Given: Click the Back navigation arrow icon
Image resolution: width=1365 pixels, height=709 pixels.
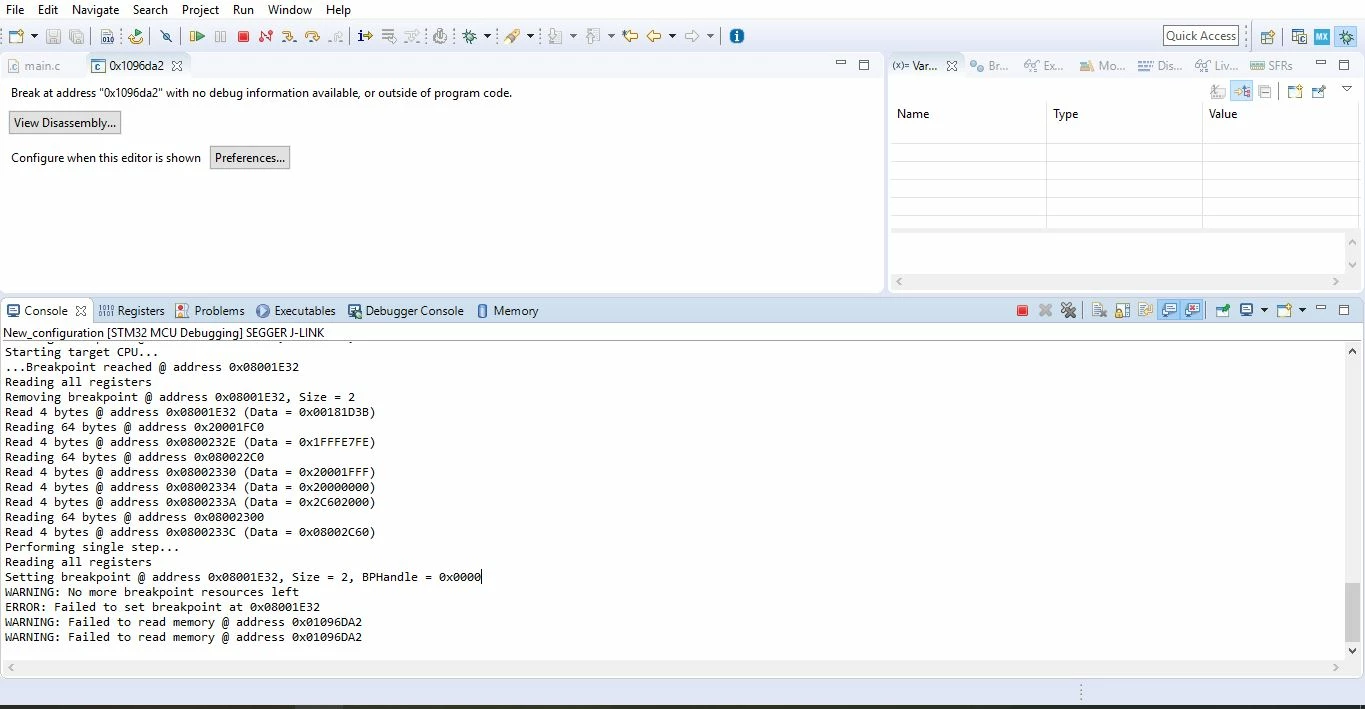Looking at the screenshot, I should 653,36.
